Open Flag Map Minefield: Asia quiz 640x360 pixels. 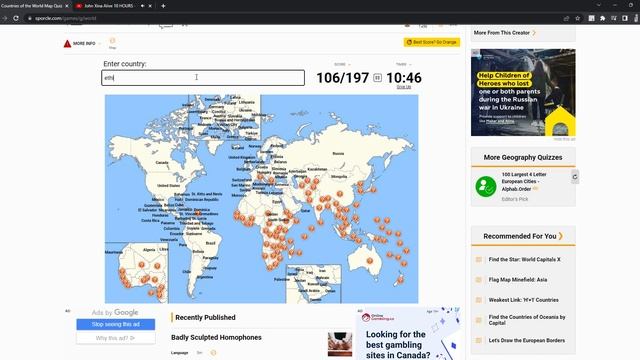pos(518,280)
